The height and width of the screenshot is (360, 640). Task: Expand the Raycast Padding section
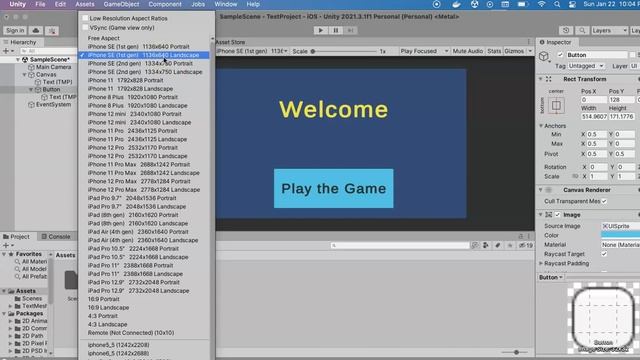coord(541,263)
